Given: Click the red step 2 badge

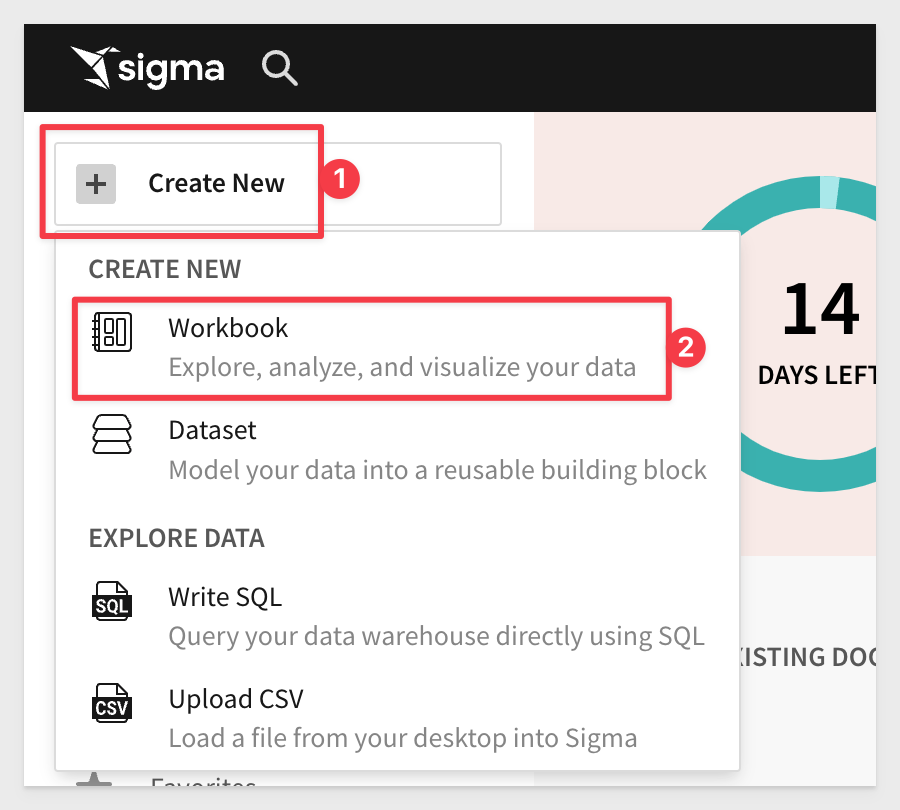Looking at the screenshot, I should pyautogui.click(x=687, y=347).
